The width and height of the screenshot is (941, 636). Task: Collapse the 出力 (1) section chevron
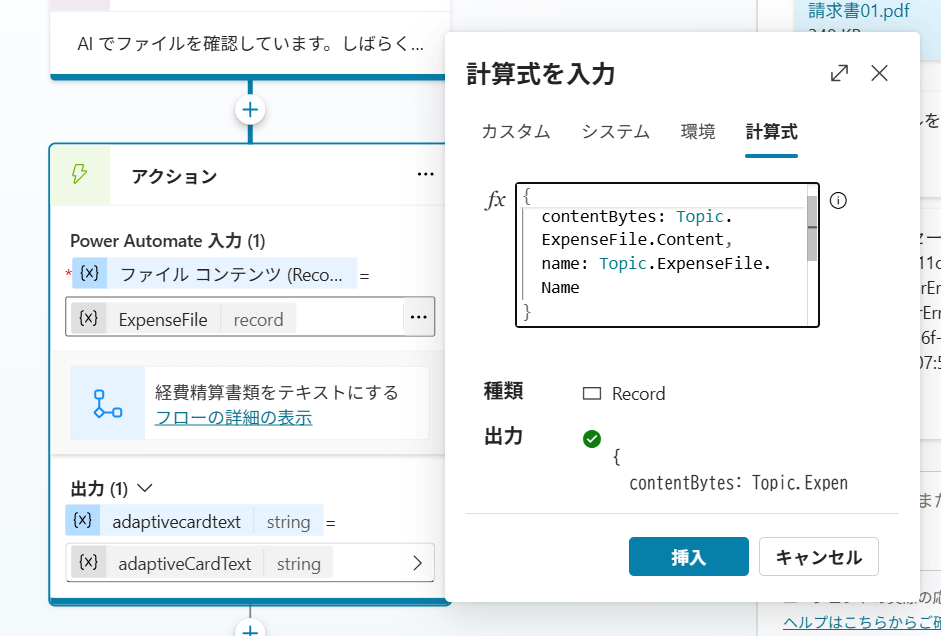(145, 489)
